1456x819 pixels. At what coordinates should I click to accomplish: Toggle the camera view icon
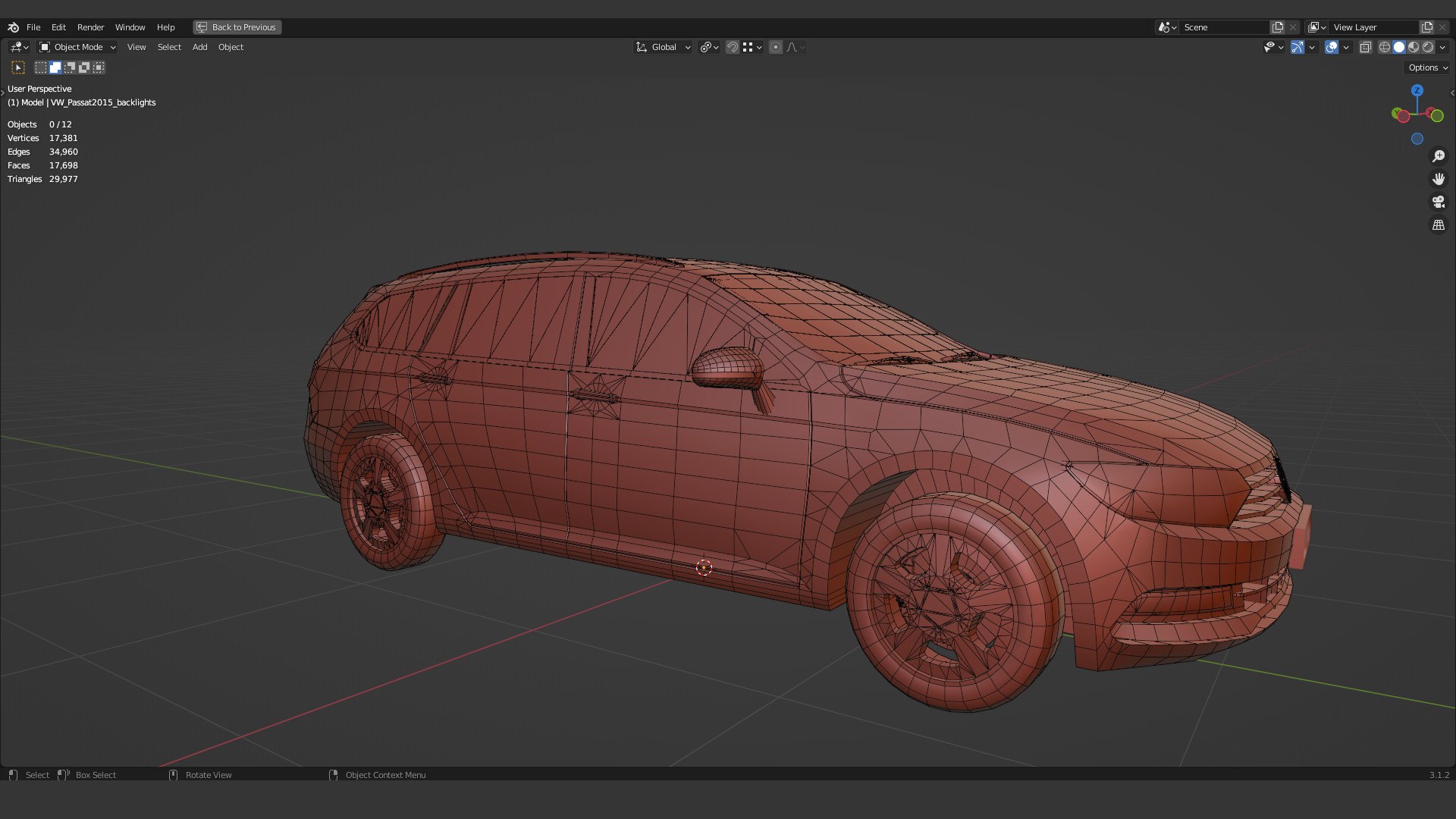point(1438,202)
